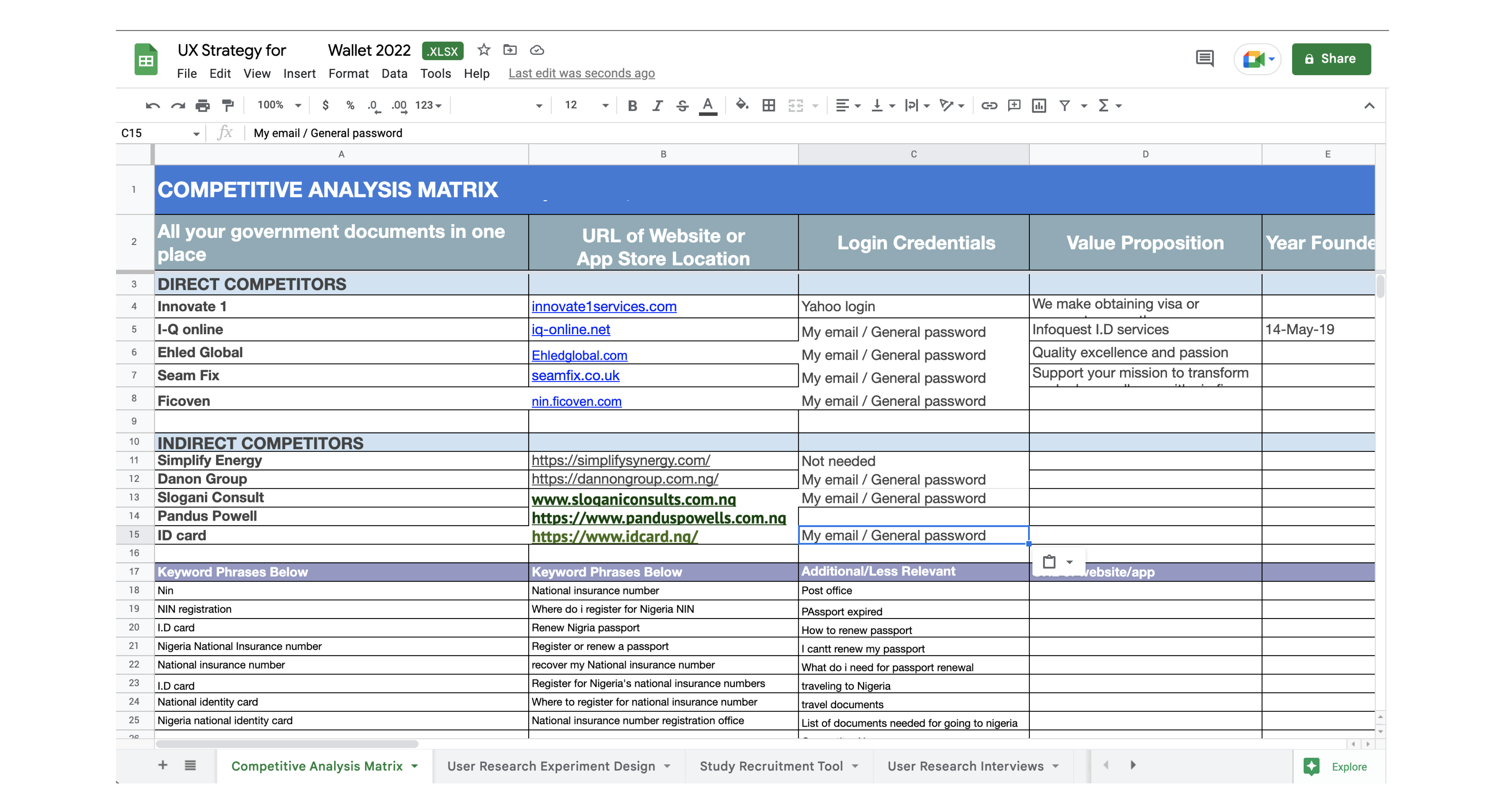Expand the merge cells options arrow
Screen dimensions: 1505x812
tap(816, 106)
